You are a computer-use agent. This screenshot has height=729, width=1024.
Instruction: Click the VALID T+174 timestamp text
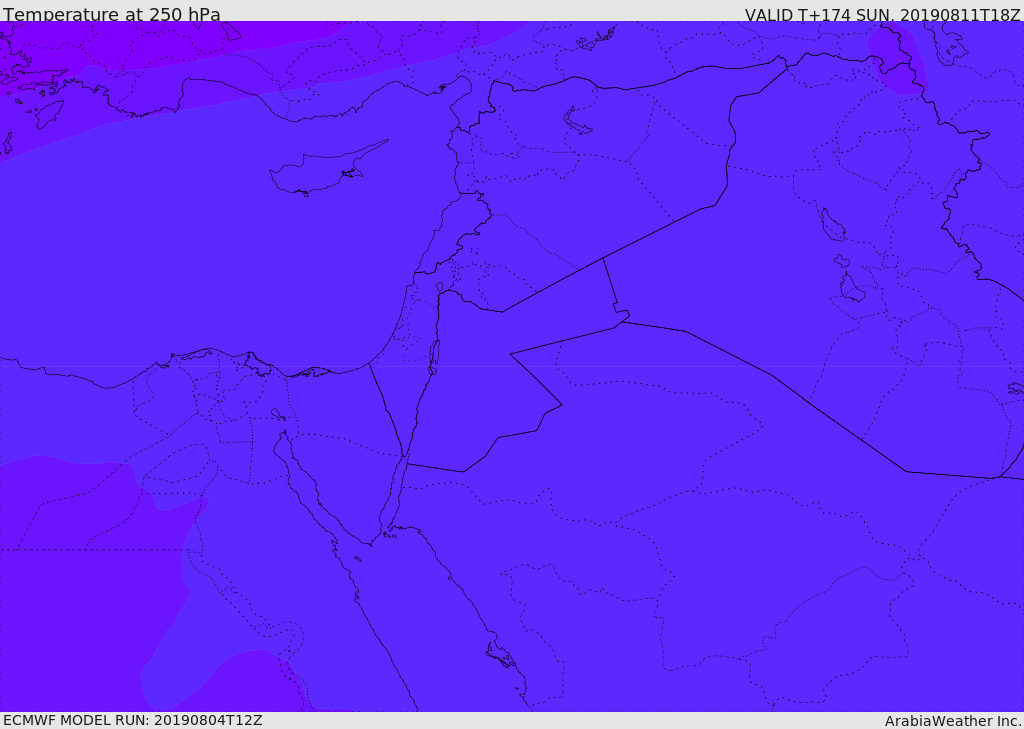882,15
